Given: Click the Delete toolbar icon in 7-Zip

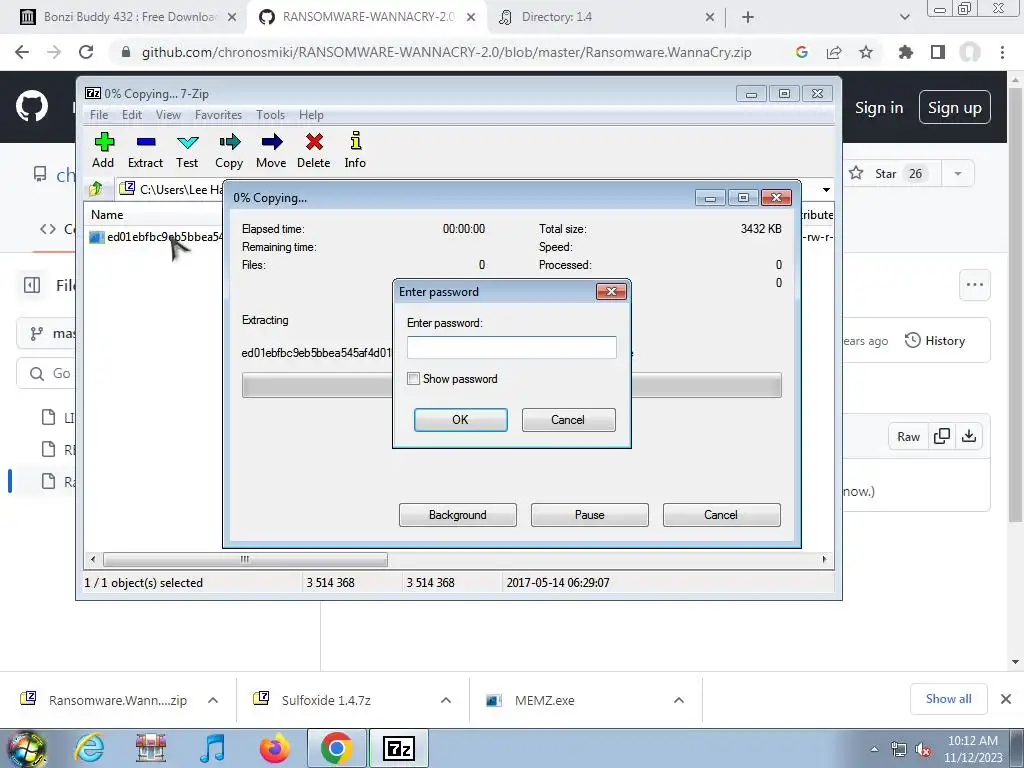Looking at the screenshot, I should [314, 142].
